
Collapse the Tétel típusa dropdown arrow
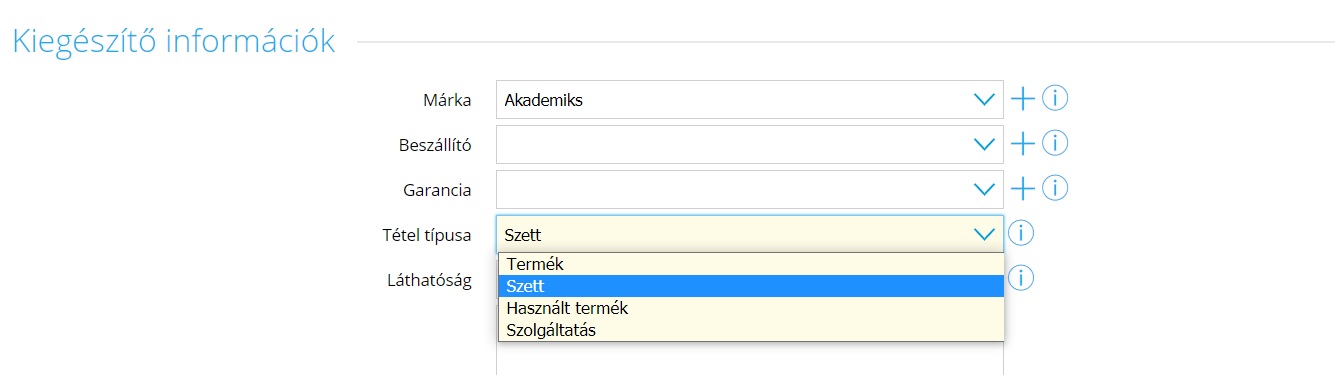(984, 234)
